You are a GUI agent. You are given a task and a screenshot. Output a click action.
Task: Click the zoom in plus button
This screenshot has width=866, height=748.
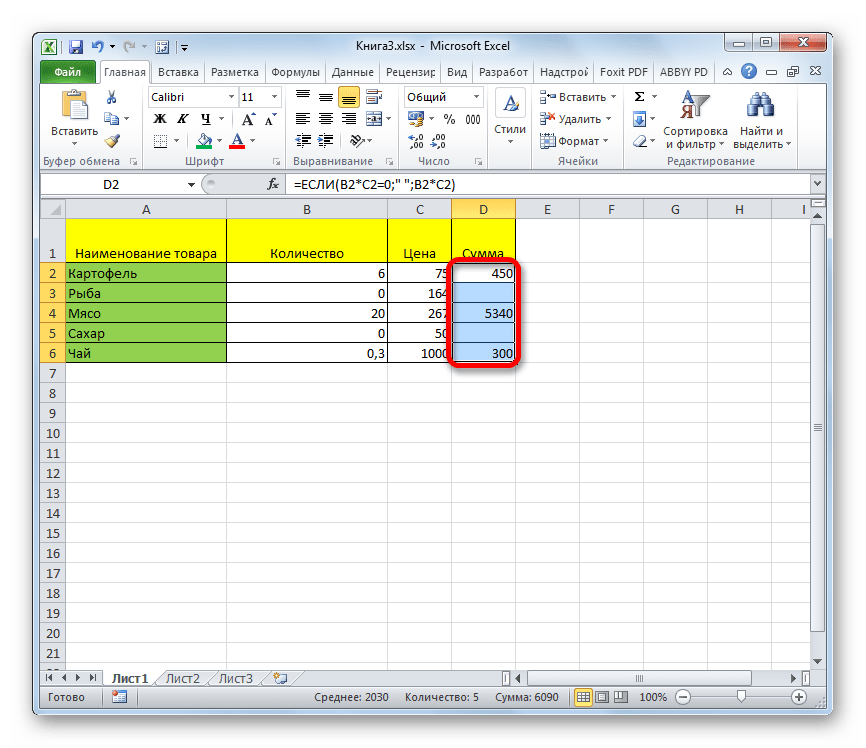tap(799, 697)
